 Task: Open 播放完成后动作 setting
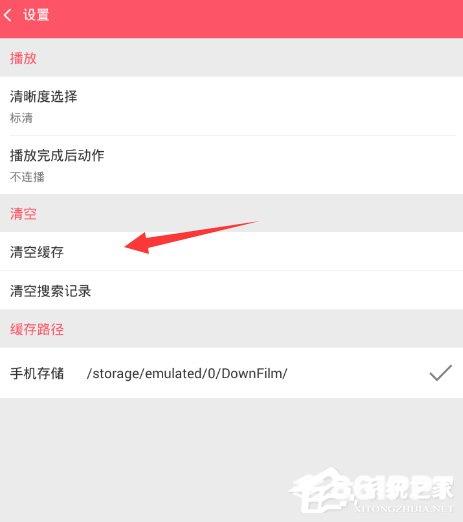coord(231,165)
